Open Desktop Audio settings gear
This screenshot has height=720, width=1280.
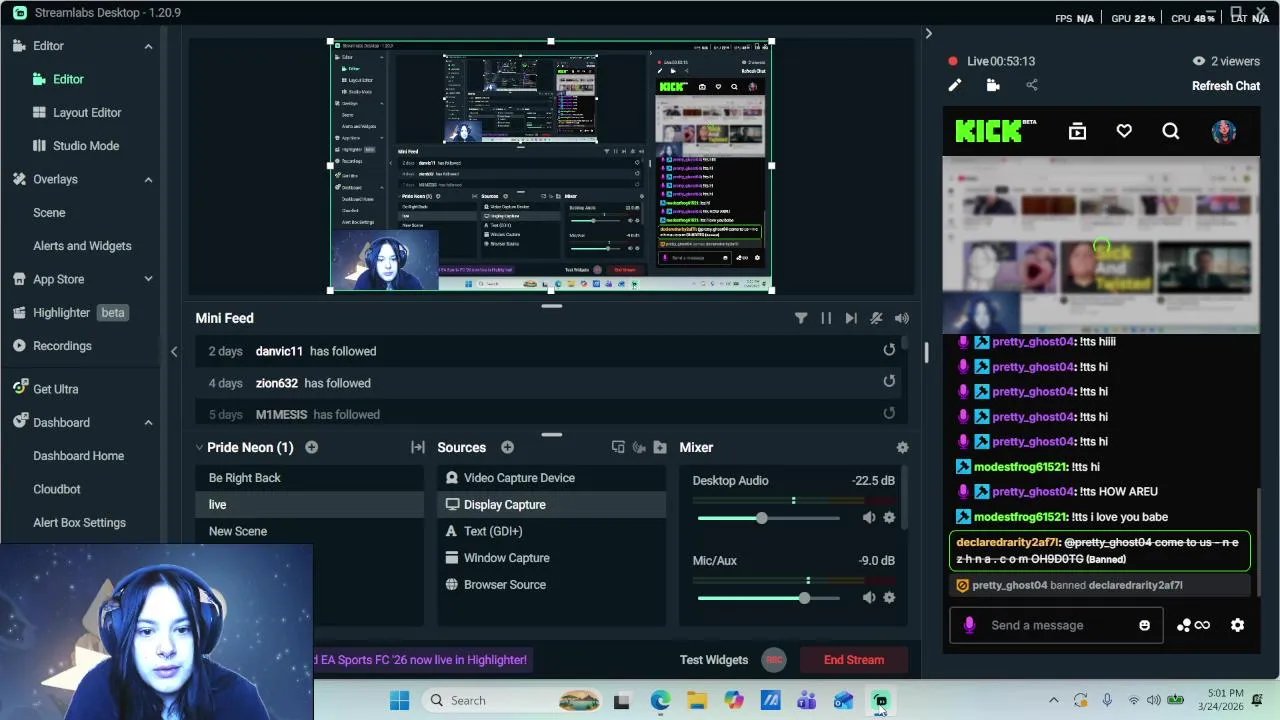coord(889,517)
